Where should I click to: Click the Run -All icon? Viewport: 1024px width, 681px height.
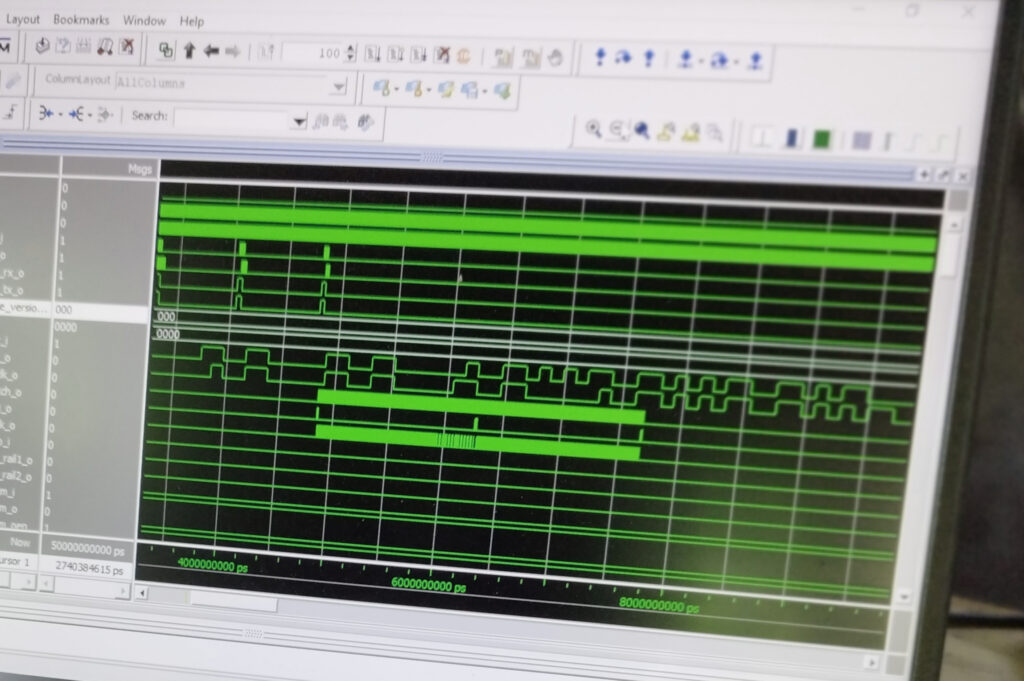[x=419, y=55]
